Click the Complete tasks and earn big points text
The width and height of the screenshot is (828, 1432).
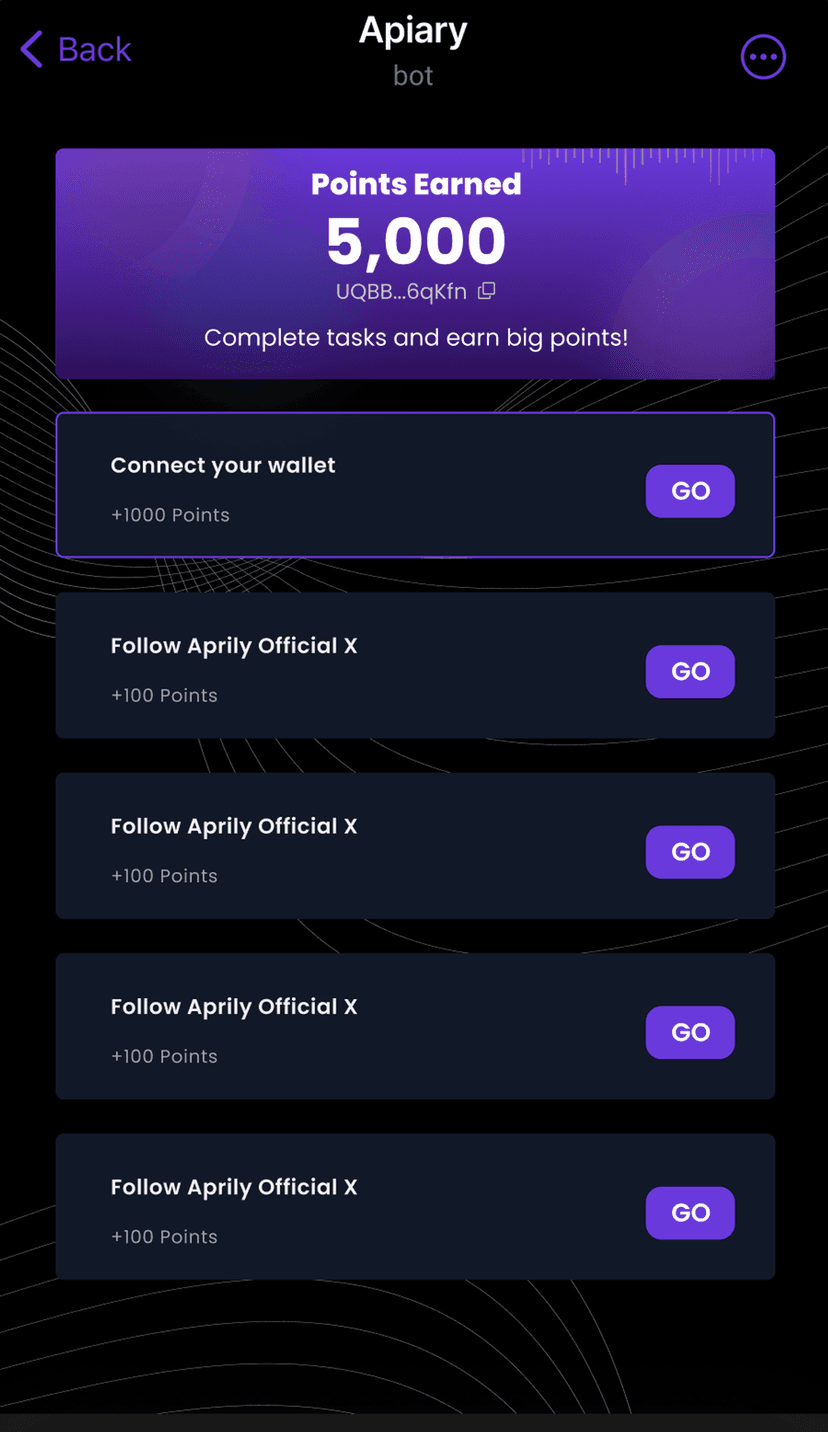[416, 338]
